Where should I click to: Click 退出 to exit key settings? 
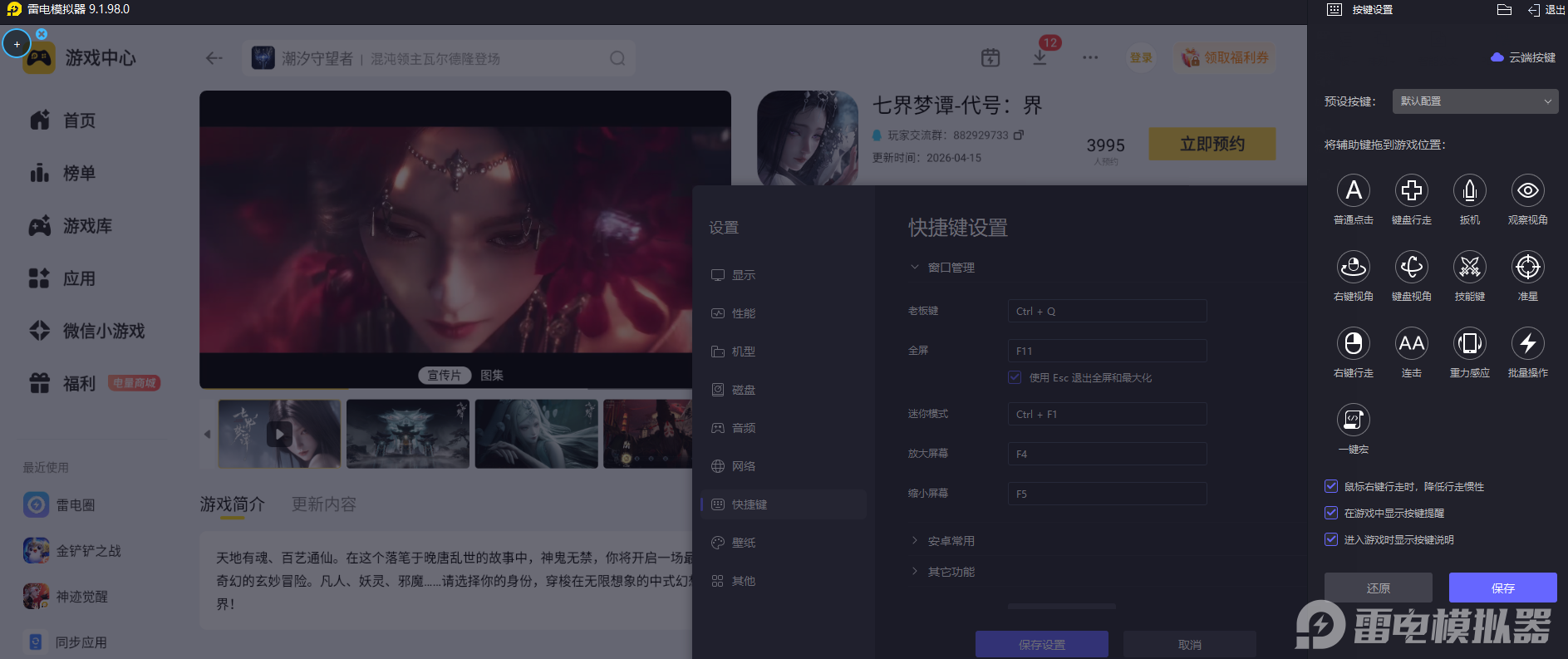[x=1546, y=10]
